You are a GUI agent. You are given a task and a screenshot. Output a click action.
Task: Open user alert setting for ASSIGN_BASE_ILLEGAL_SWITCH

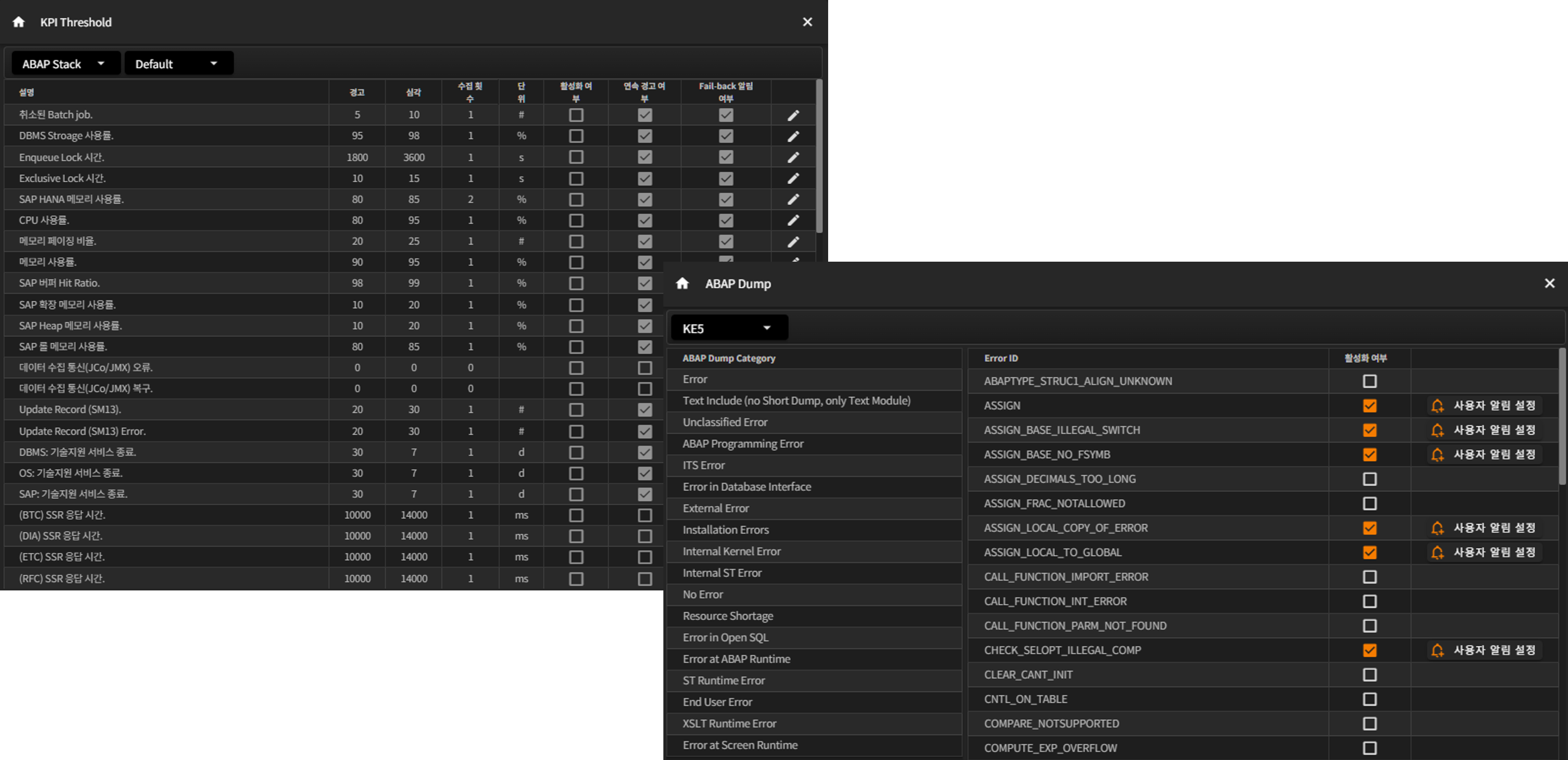click(1483, 430)
